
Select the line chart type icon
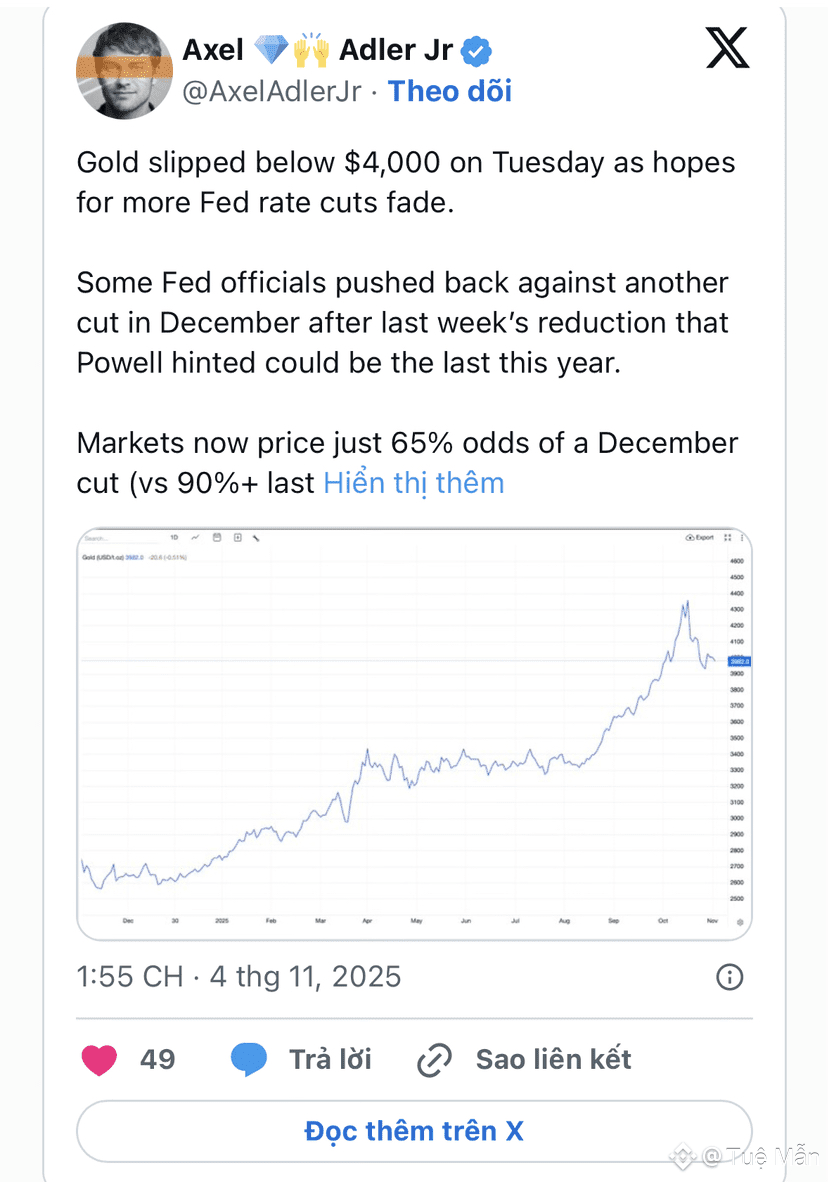coord(195,538)
